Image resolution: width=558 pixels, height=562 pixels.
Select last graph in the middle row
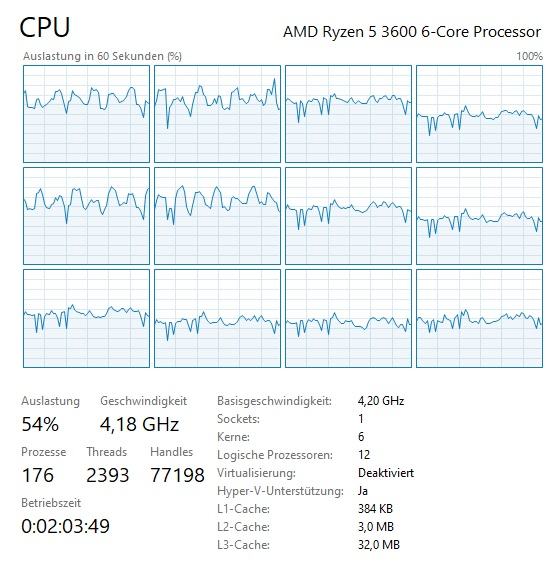[x=480, y=216]
